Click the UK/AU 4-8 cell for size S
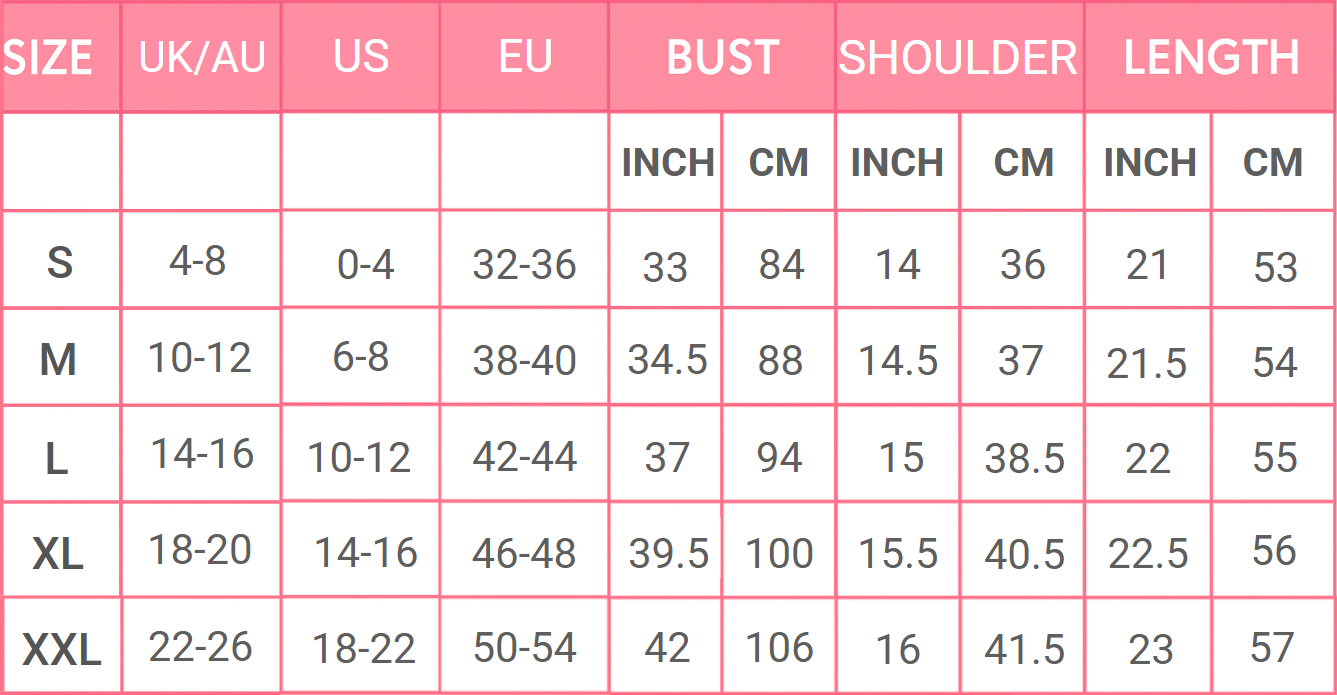The image size is (1337, 695). tap(198, 262)
